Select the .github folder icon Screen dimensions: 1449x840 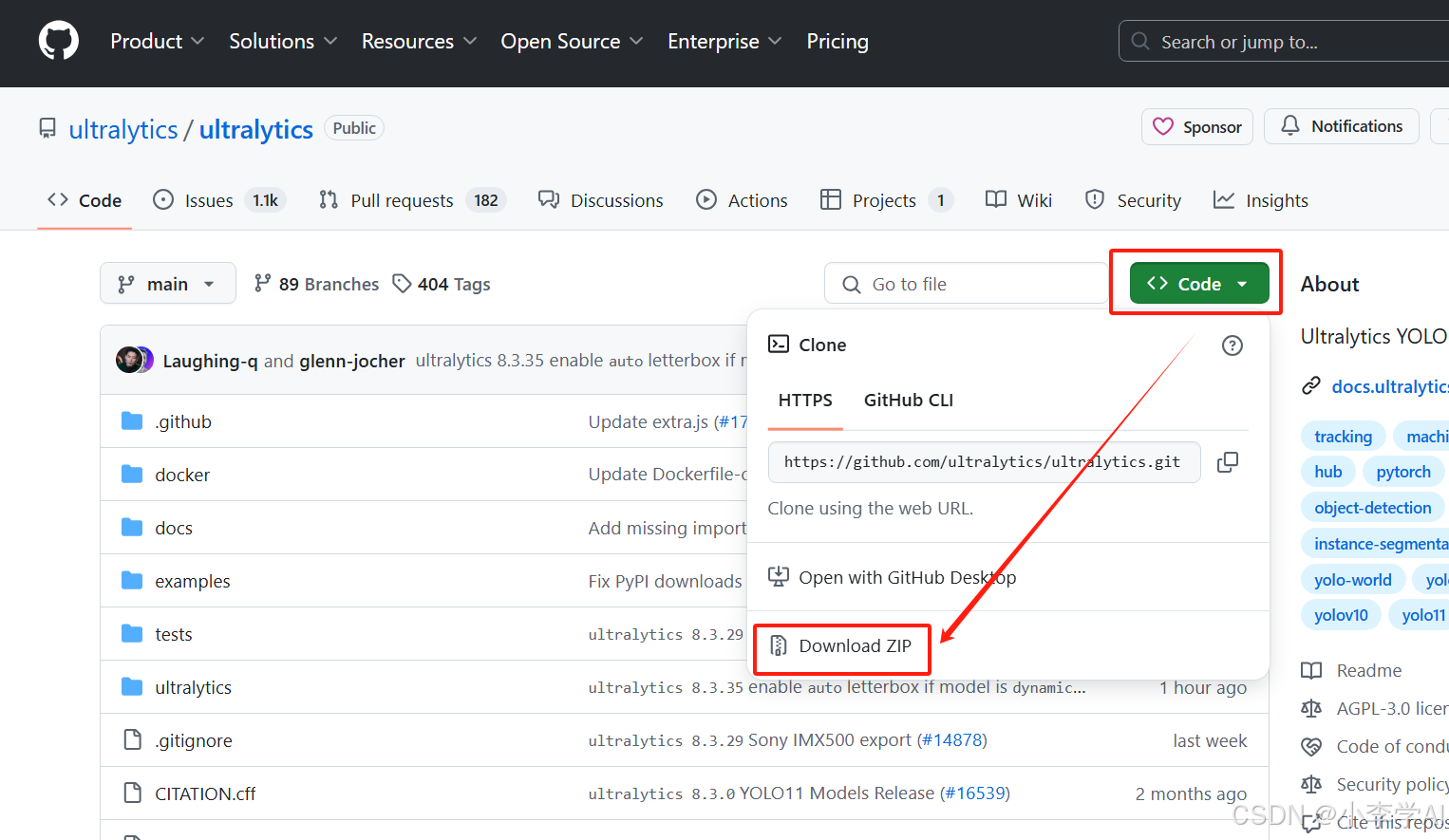point(132,421)
